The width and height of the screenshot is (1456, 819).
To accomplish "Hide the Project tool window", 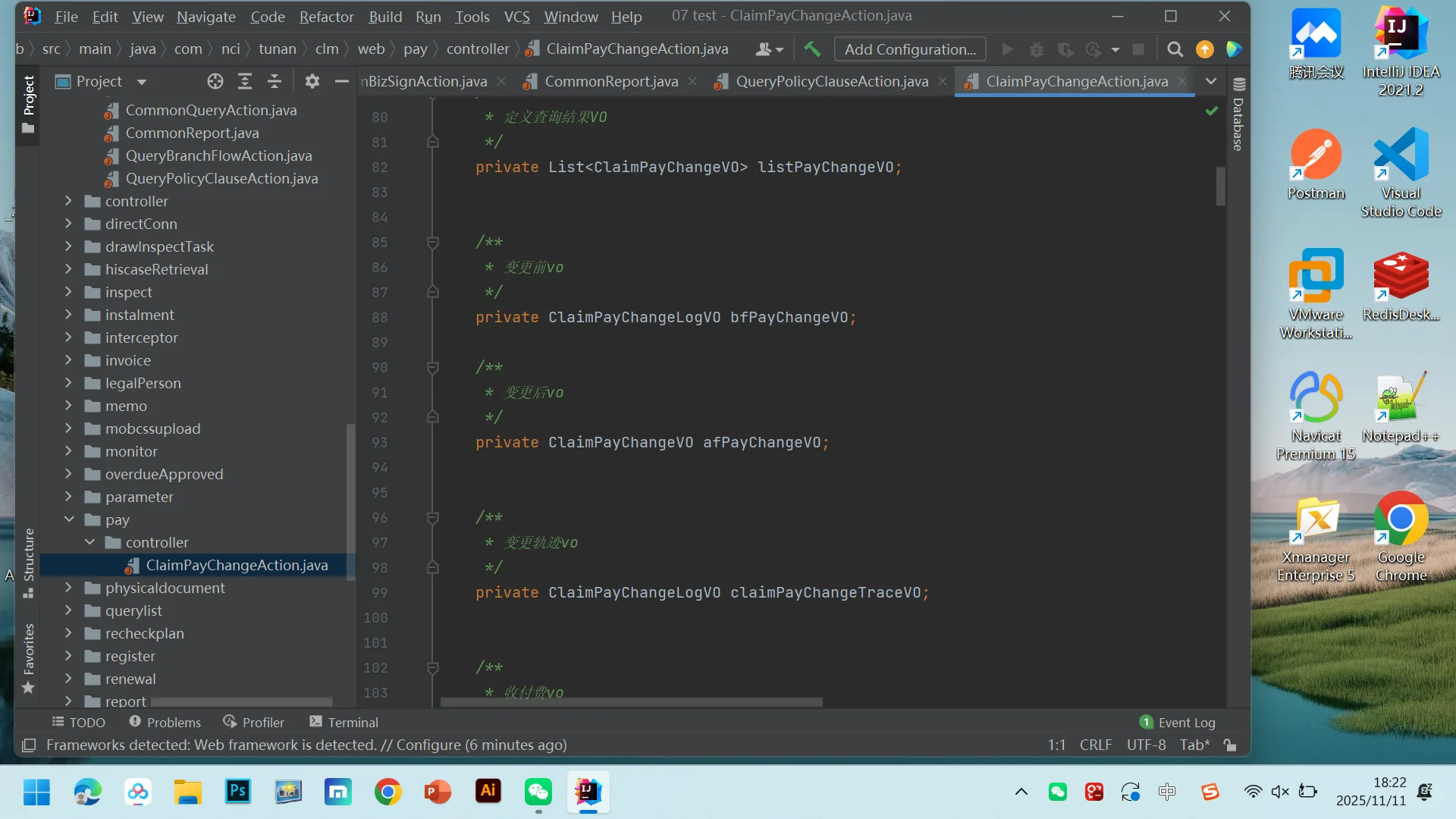I will (x=342, y=81).
